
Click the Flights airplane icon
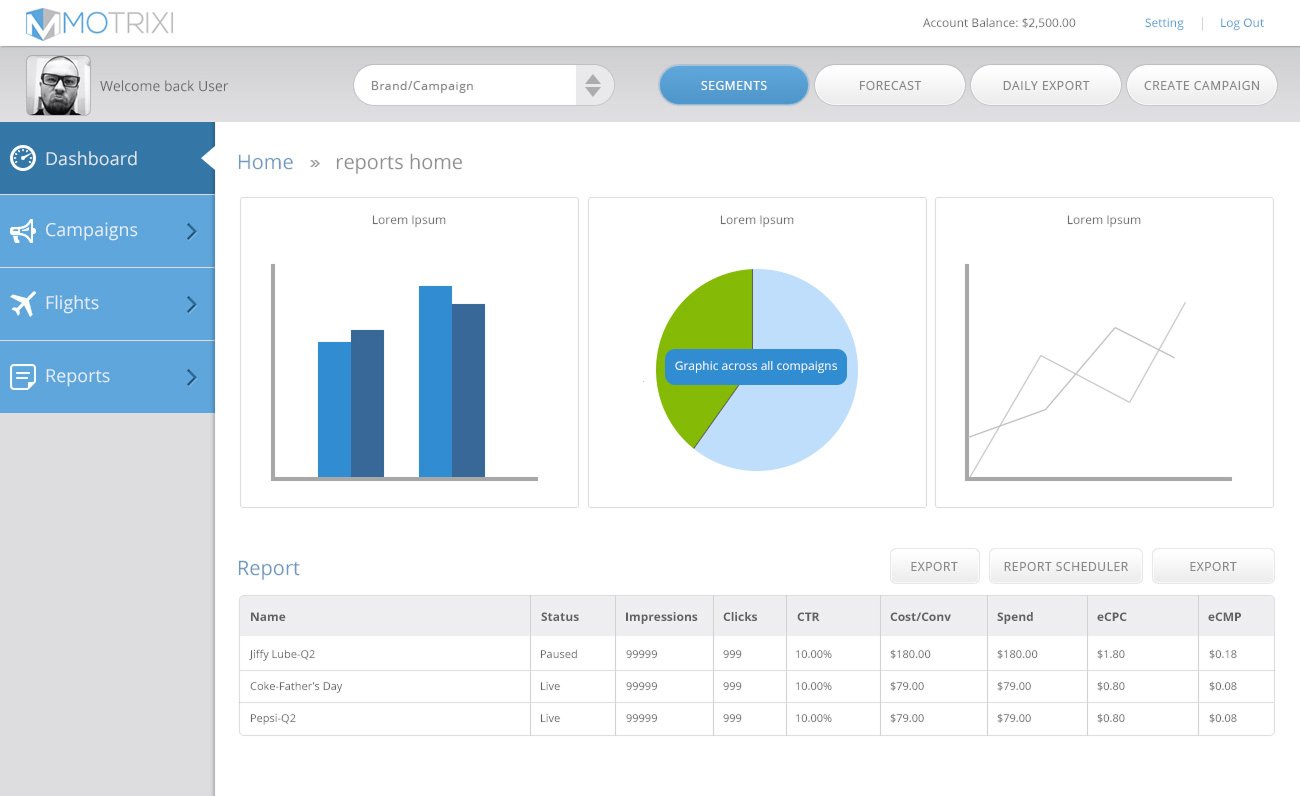pos(23,303)
